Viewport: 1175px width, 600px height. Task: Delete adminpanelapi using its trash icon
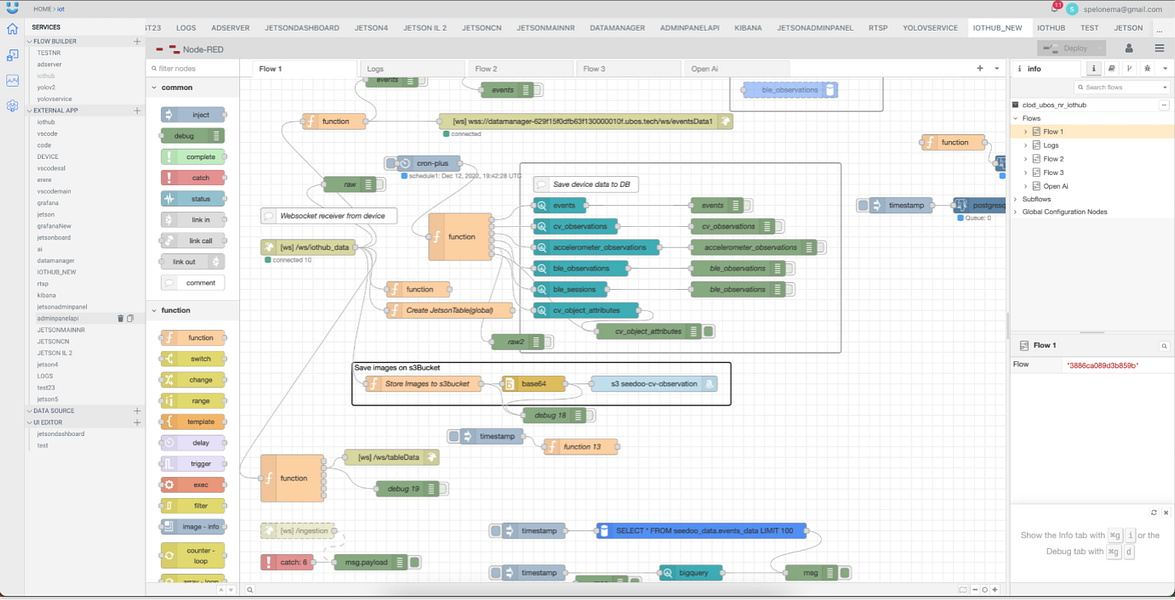click(x=120, y=318)
